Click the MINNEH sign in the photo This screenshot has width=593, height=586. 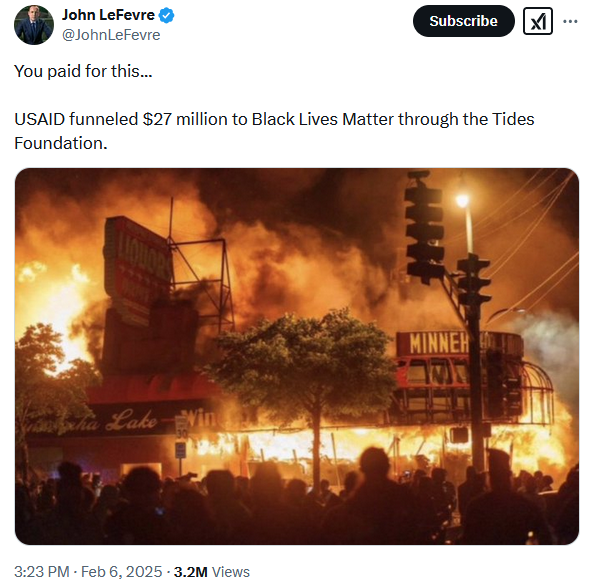coord(439,344)
